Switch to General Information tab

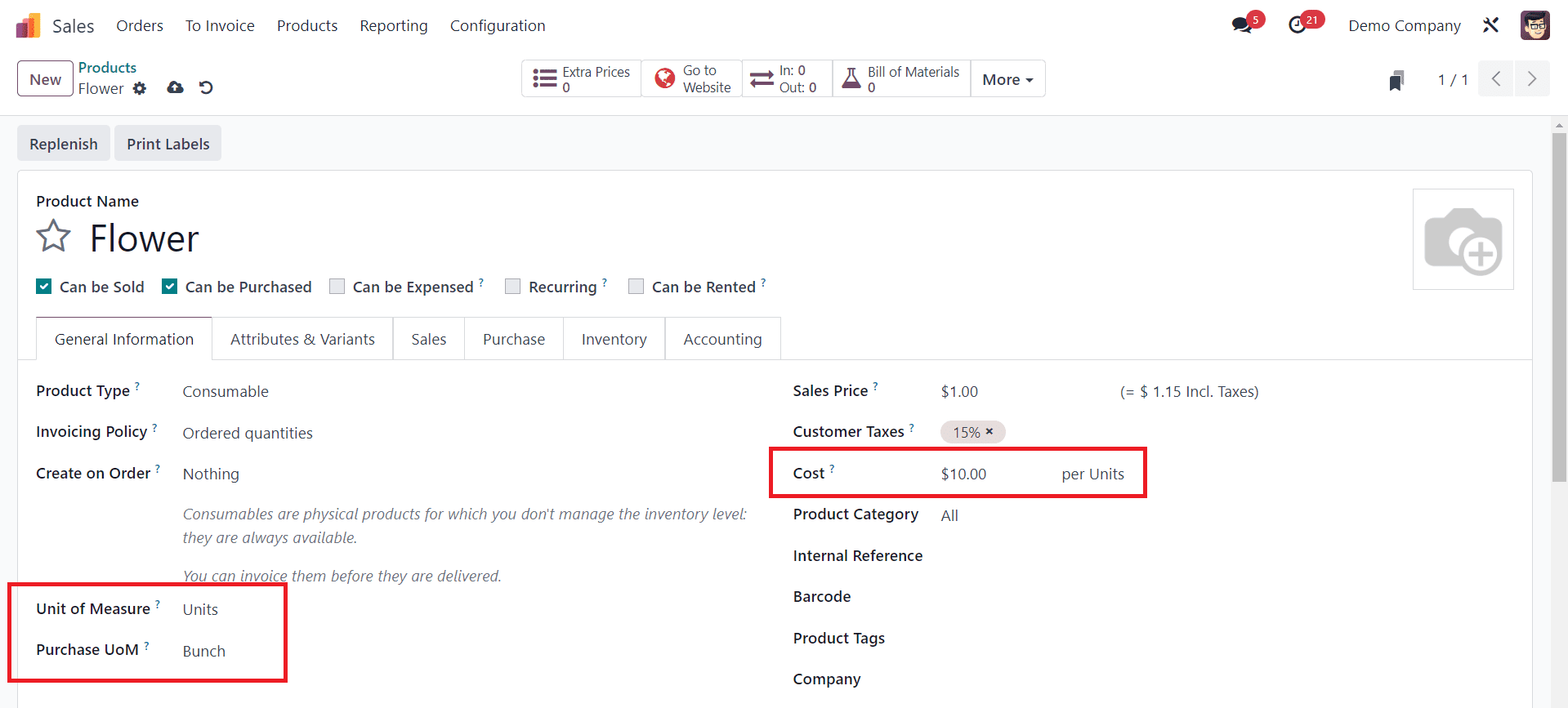point(124,339)
